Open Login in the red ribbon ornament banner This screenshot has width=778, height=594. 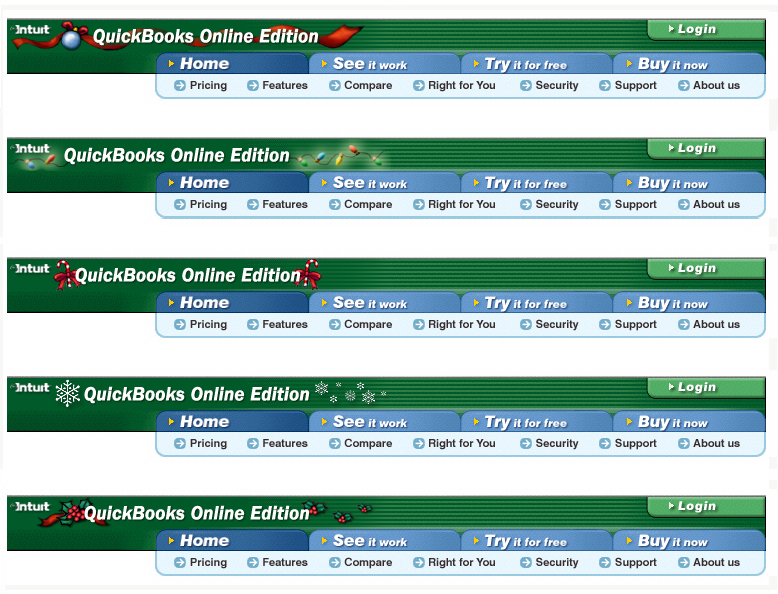point(706,29)
